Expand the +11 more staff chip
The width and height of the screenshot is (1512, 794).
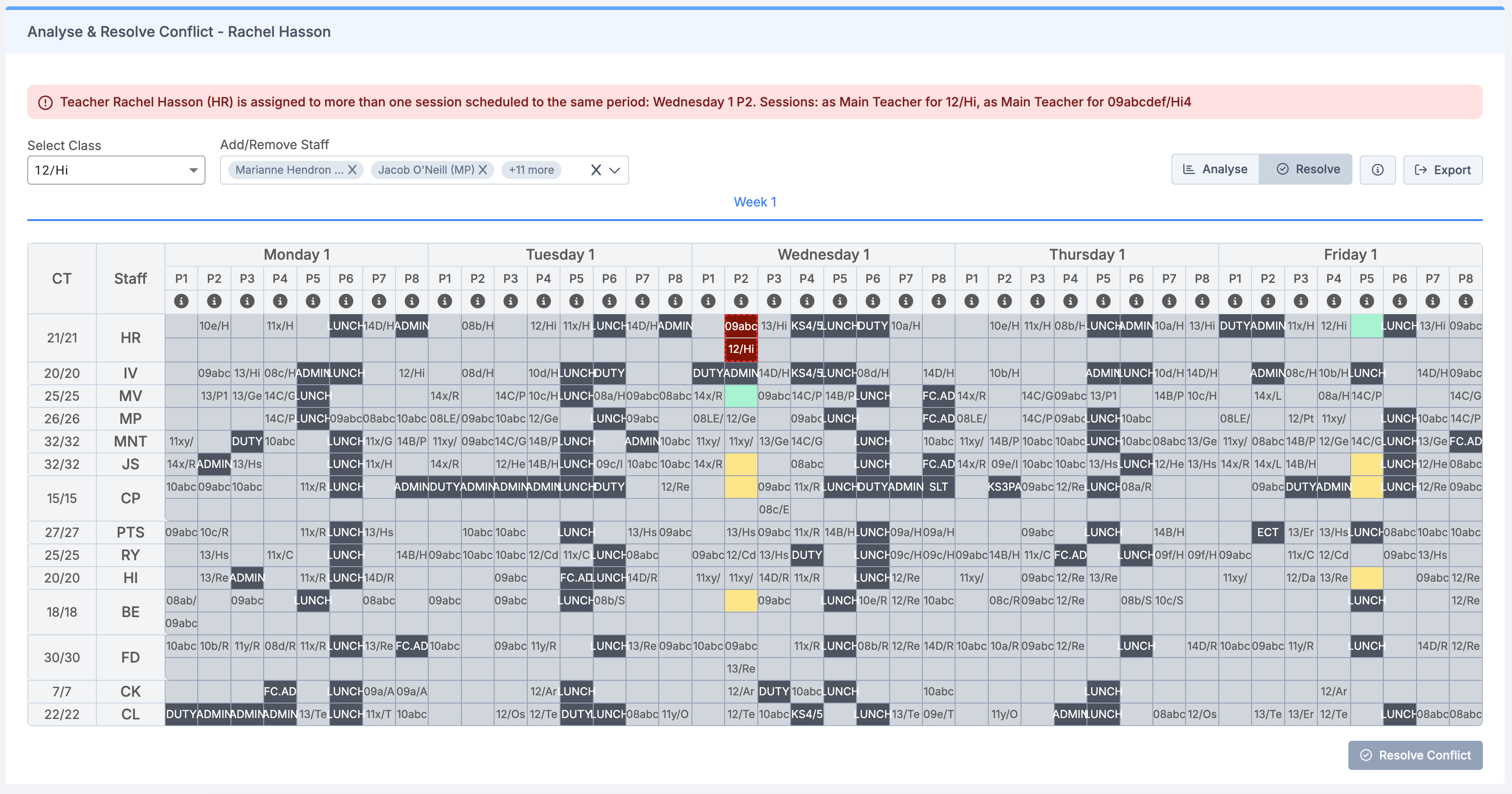pyautogui.click(x=531, y=170)
